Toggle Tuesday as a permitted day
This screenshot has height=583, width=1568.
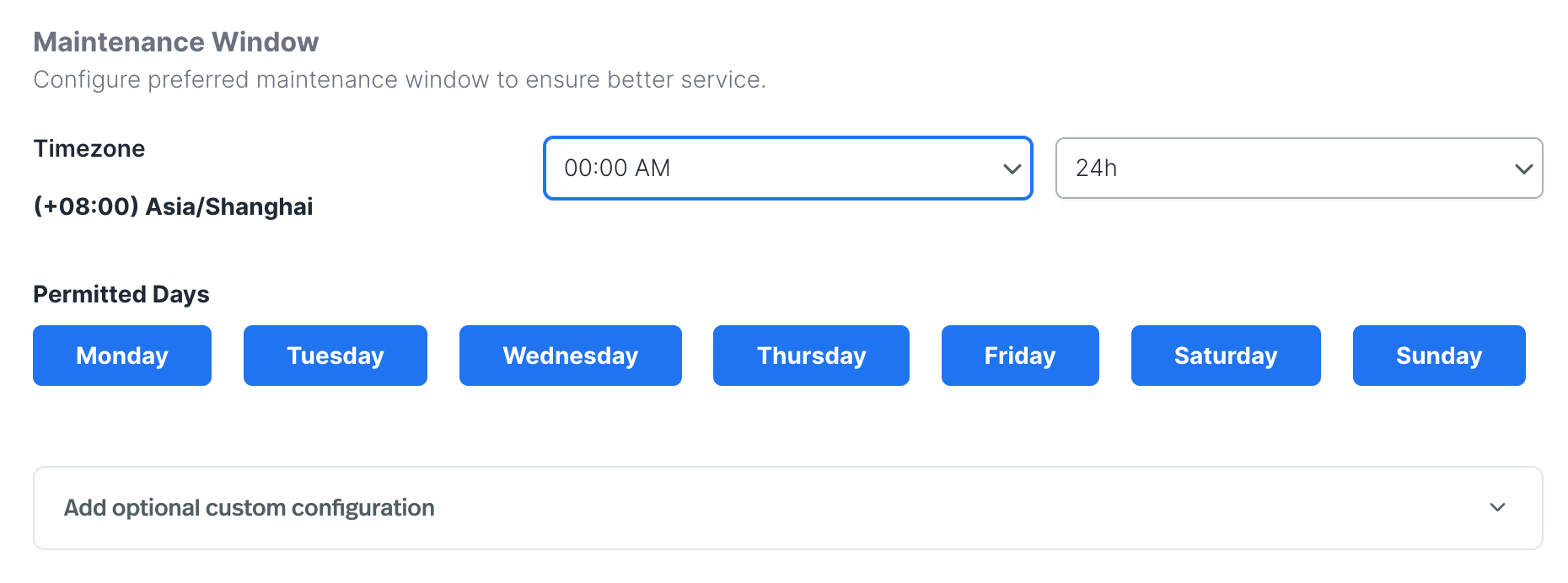click(336, 356)
